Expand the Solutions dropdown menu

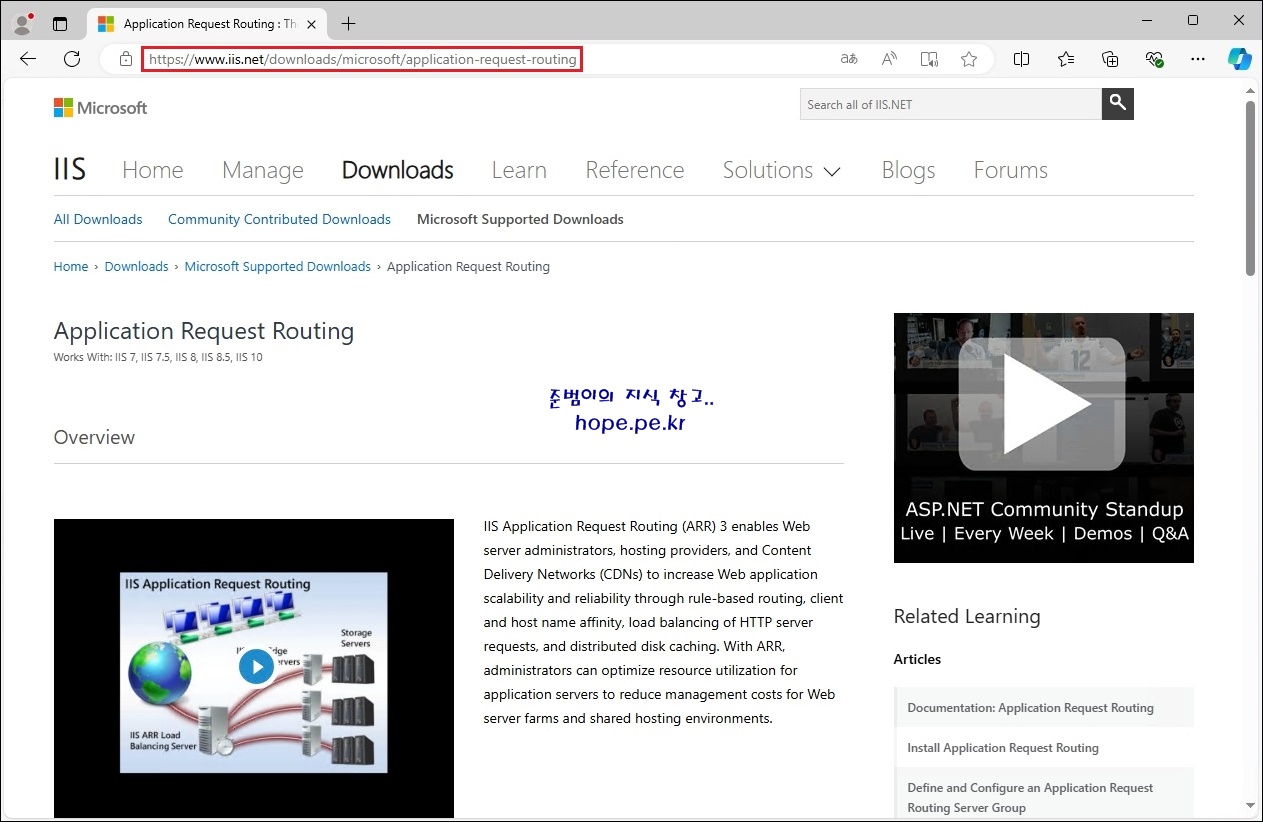[x=782, y=170]
